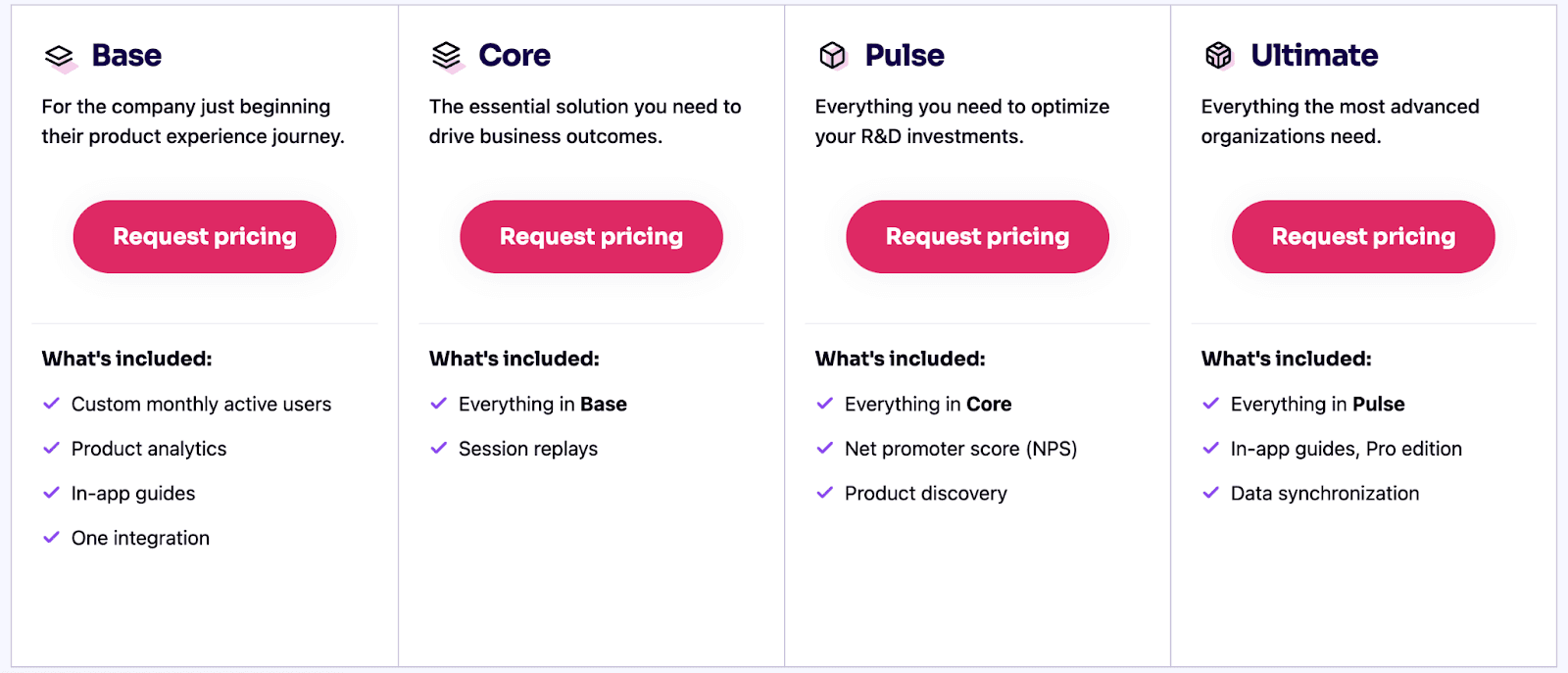Request pricing for the Core plan
Screen dimensions: 1568x673
pos(591,237)
